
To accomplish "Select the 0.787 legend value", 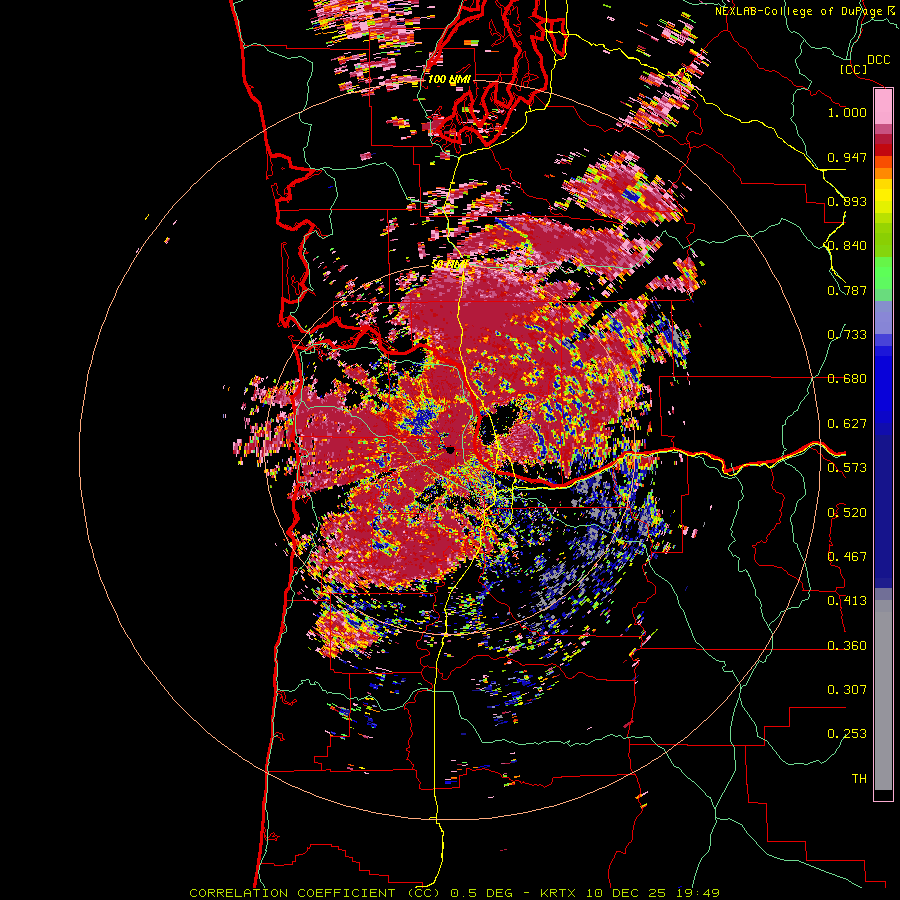I will point(847,290).
